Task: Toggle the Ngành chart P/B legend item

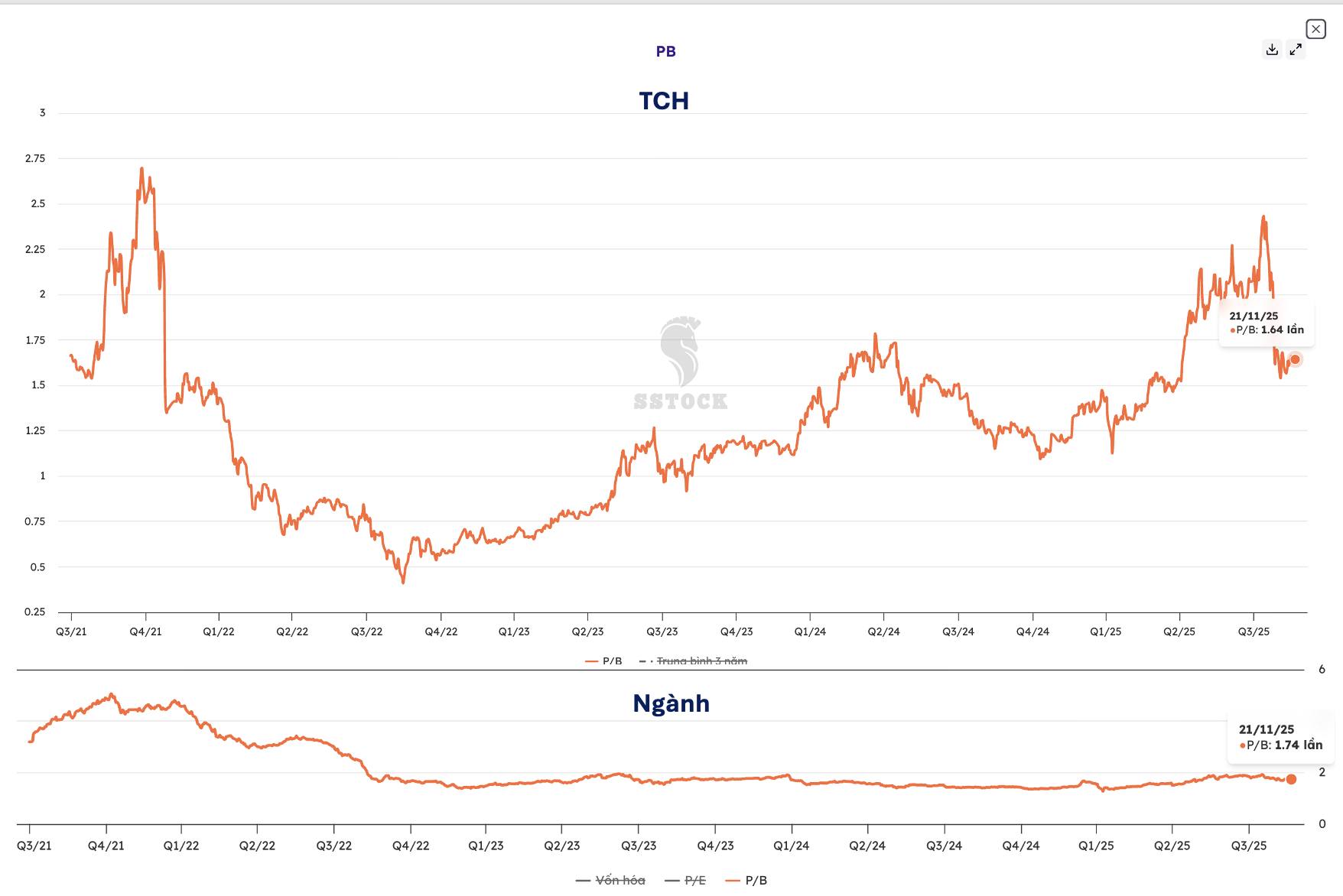Action: coord(747,881)
